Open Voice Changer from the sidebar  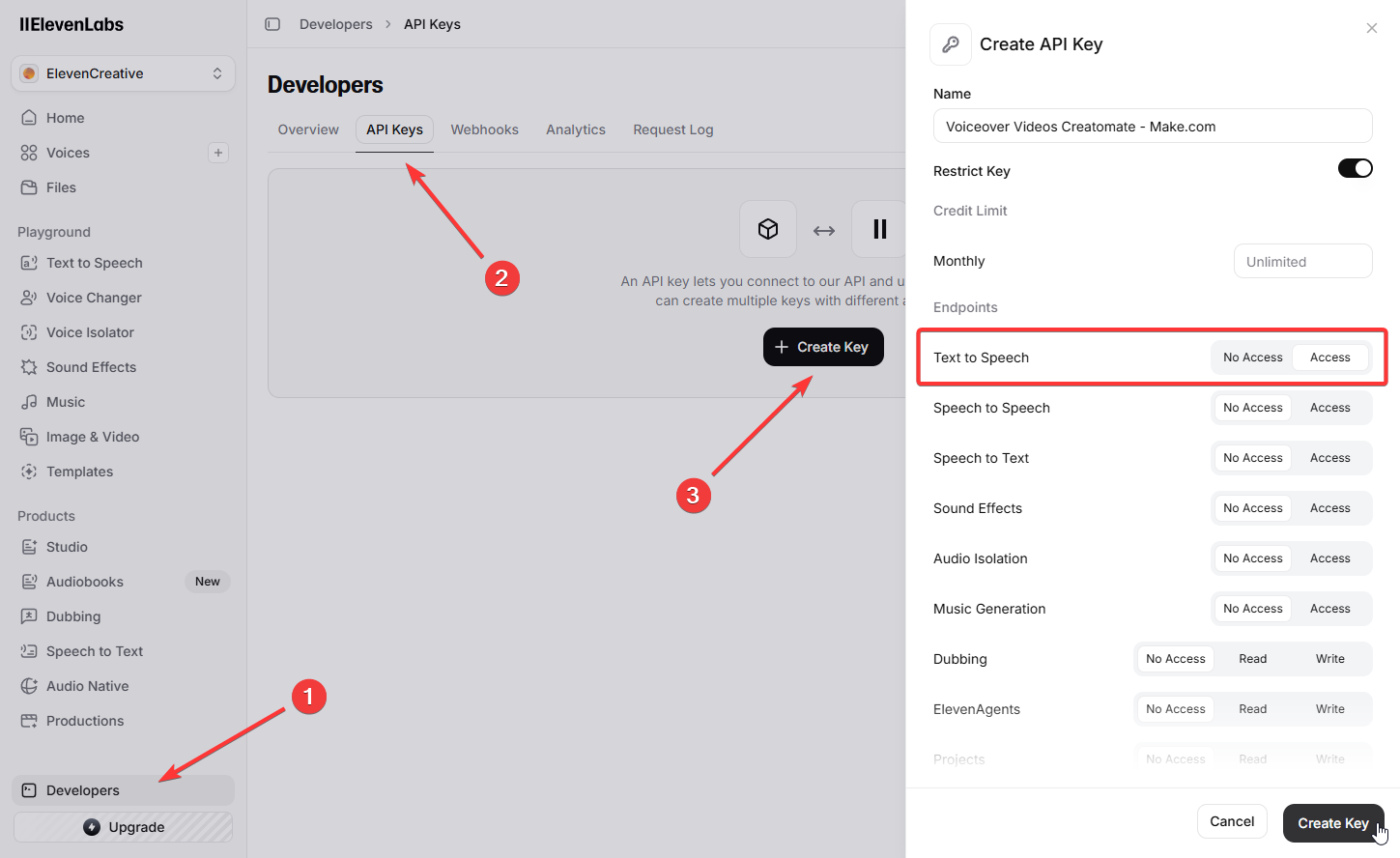coord(94,298)
